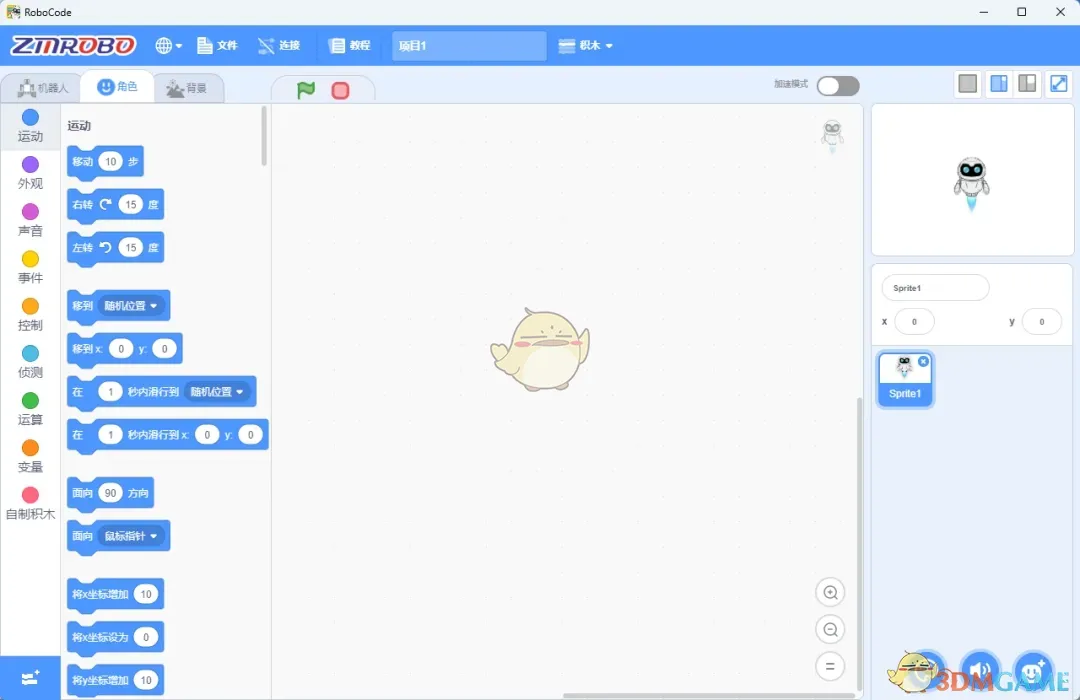Click the 项目1 project name field
1080x700 pixels.
(468, 45)
